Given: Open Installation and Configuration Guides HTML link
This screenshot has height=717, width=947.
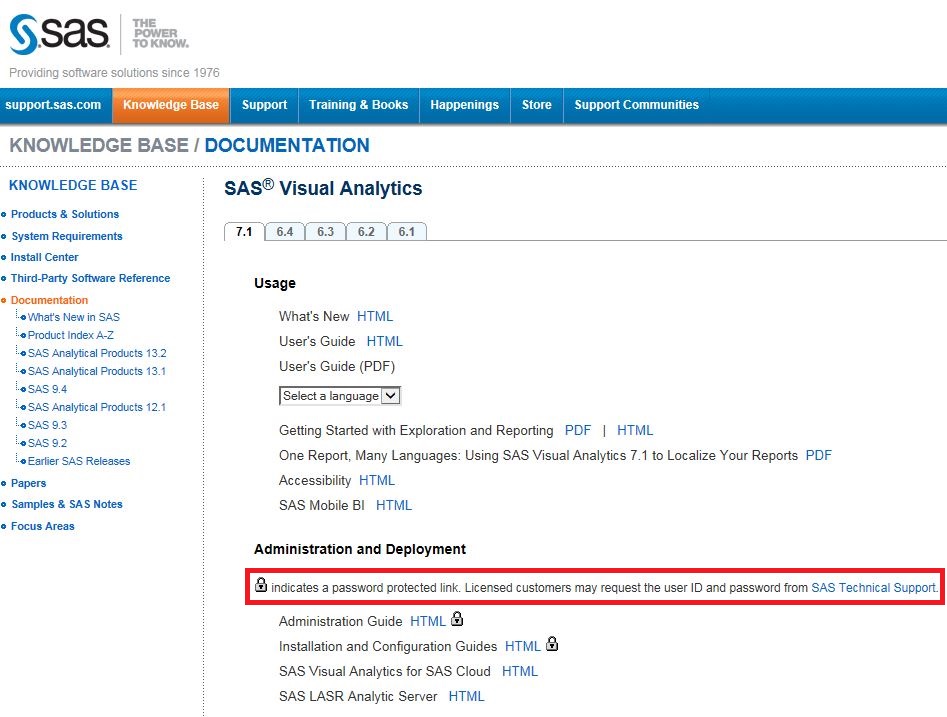Looking at the screenshot, I should pos(523,646).
